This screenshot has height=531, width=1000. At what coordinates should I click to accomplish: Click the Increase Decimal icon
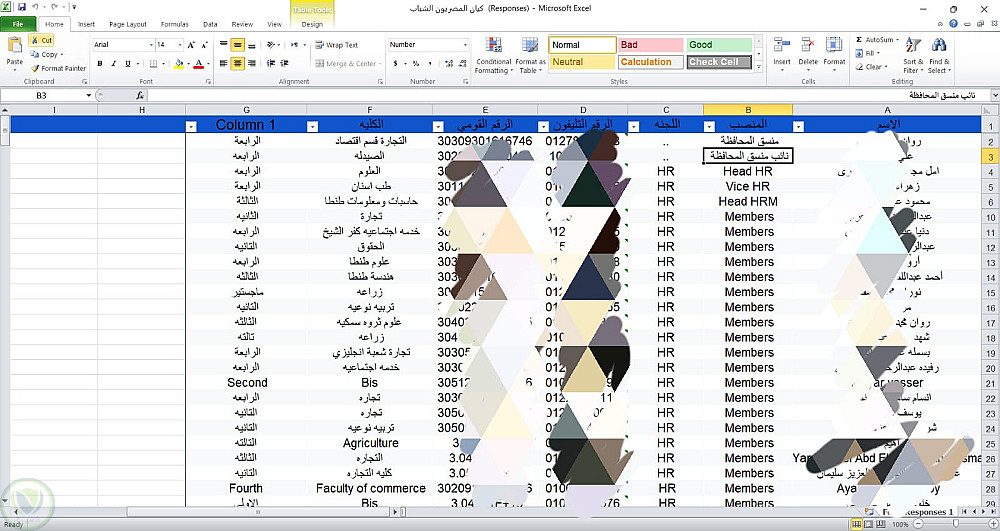tap(449, 63)
